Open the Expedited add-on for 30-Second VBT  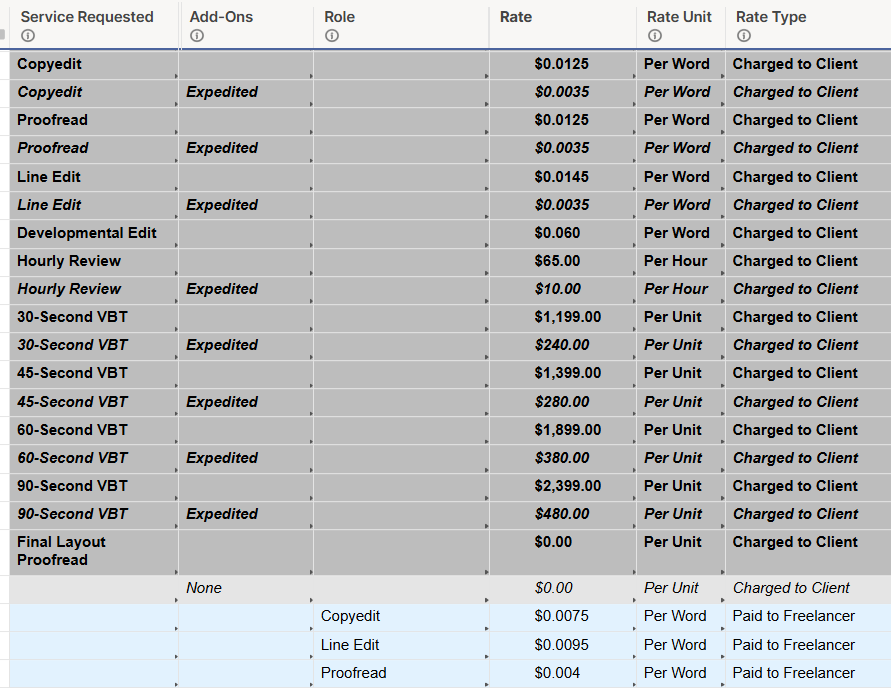(x=246, y=345)
